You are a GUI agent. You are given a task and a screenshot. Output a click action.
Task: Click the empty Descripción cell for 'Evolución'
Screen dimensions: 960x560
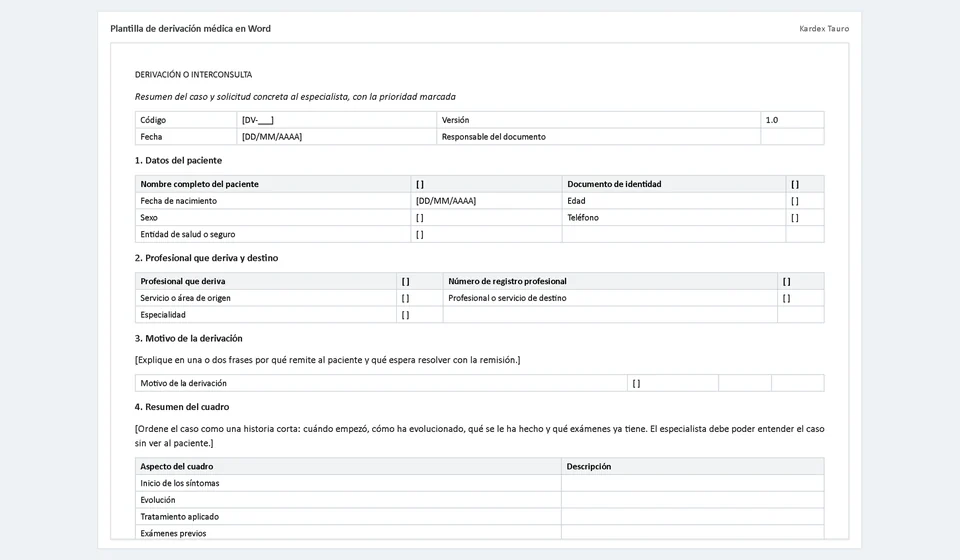click(x=692, y=499)
